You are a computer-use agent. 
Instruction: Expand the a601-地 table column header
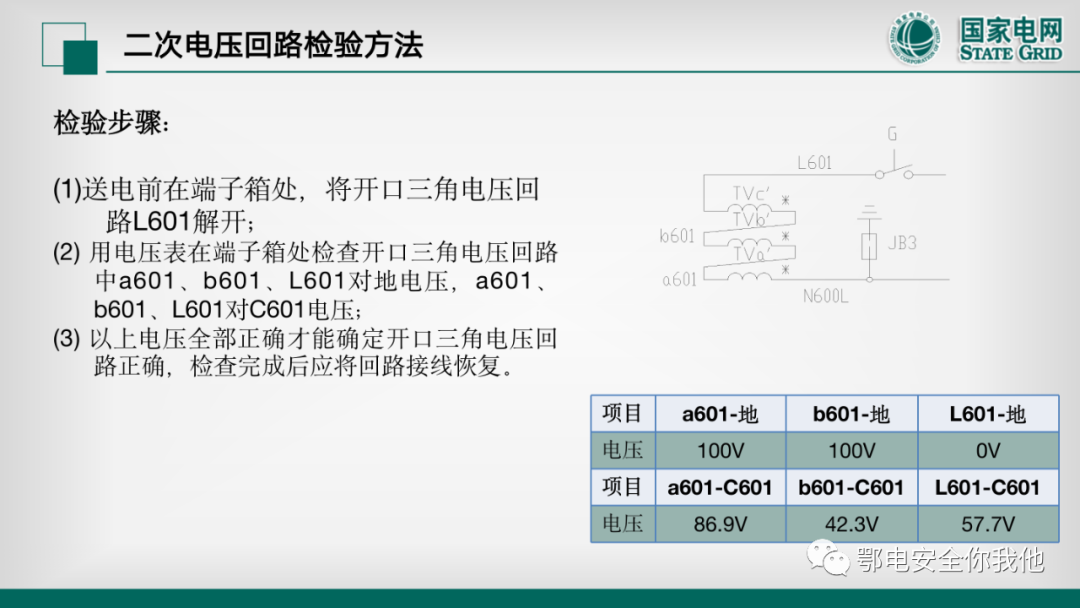(x=720, y=413)
